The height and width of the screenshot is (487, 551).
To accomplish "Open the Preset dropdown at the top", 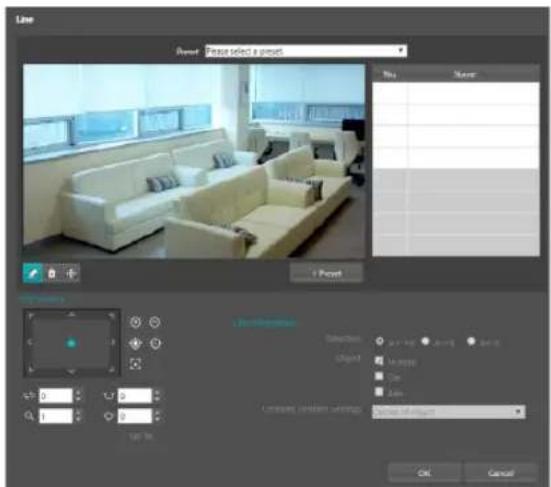I will pos(306,51).
